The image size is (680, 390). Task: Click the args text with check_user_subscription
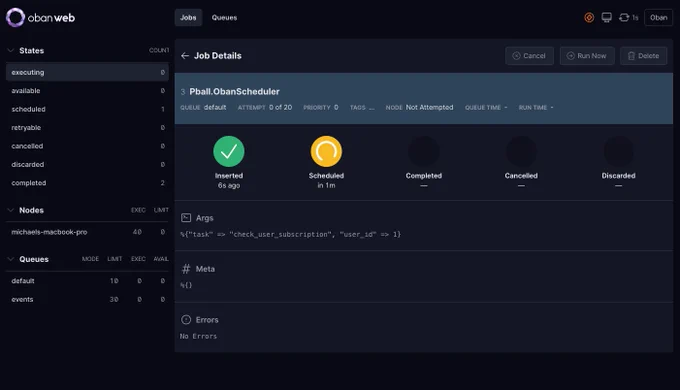pos(290,235)
